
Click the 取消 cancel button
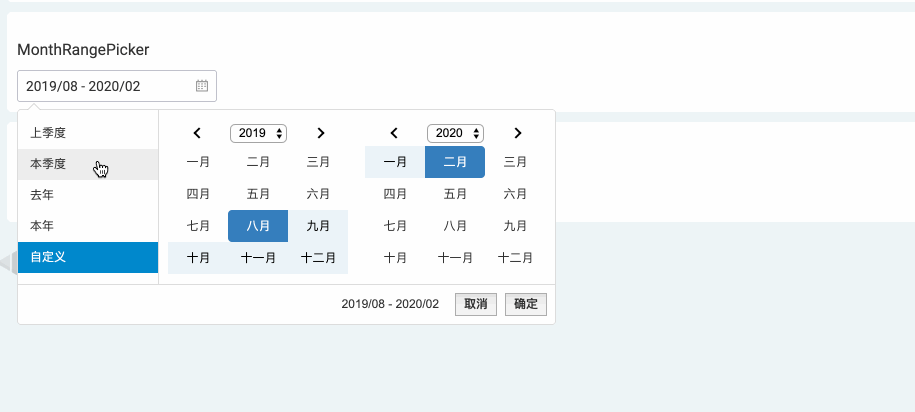coord(476,304)
